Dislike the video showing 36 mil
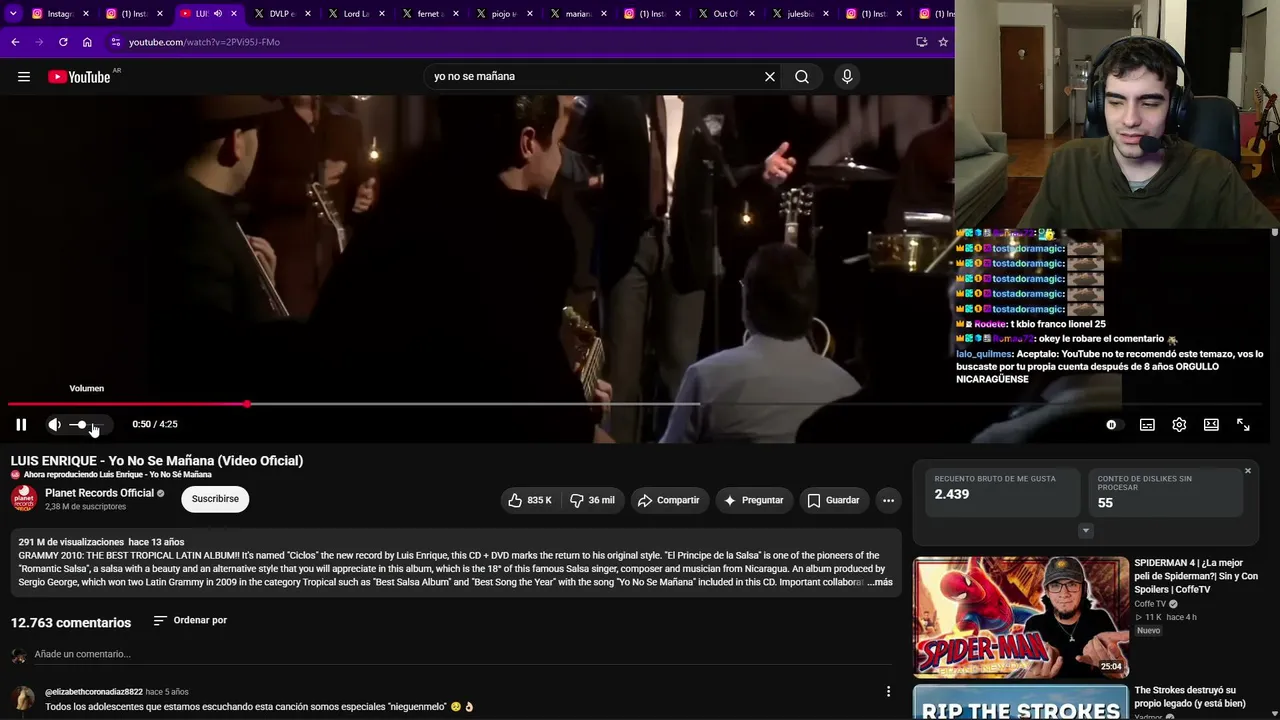The height and width of the screenshot is (720, 1280). click(x=592, y=500)
